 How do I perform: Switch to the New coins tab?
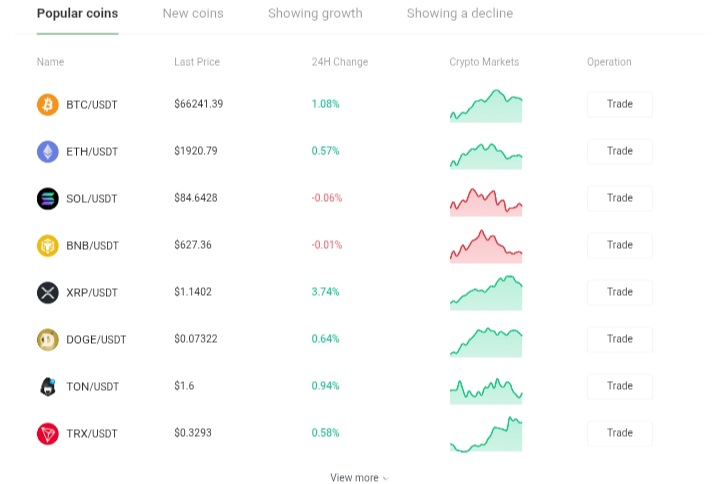[x=193, y=13]
